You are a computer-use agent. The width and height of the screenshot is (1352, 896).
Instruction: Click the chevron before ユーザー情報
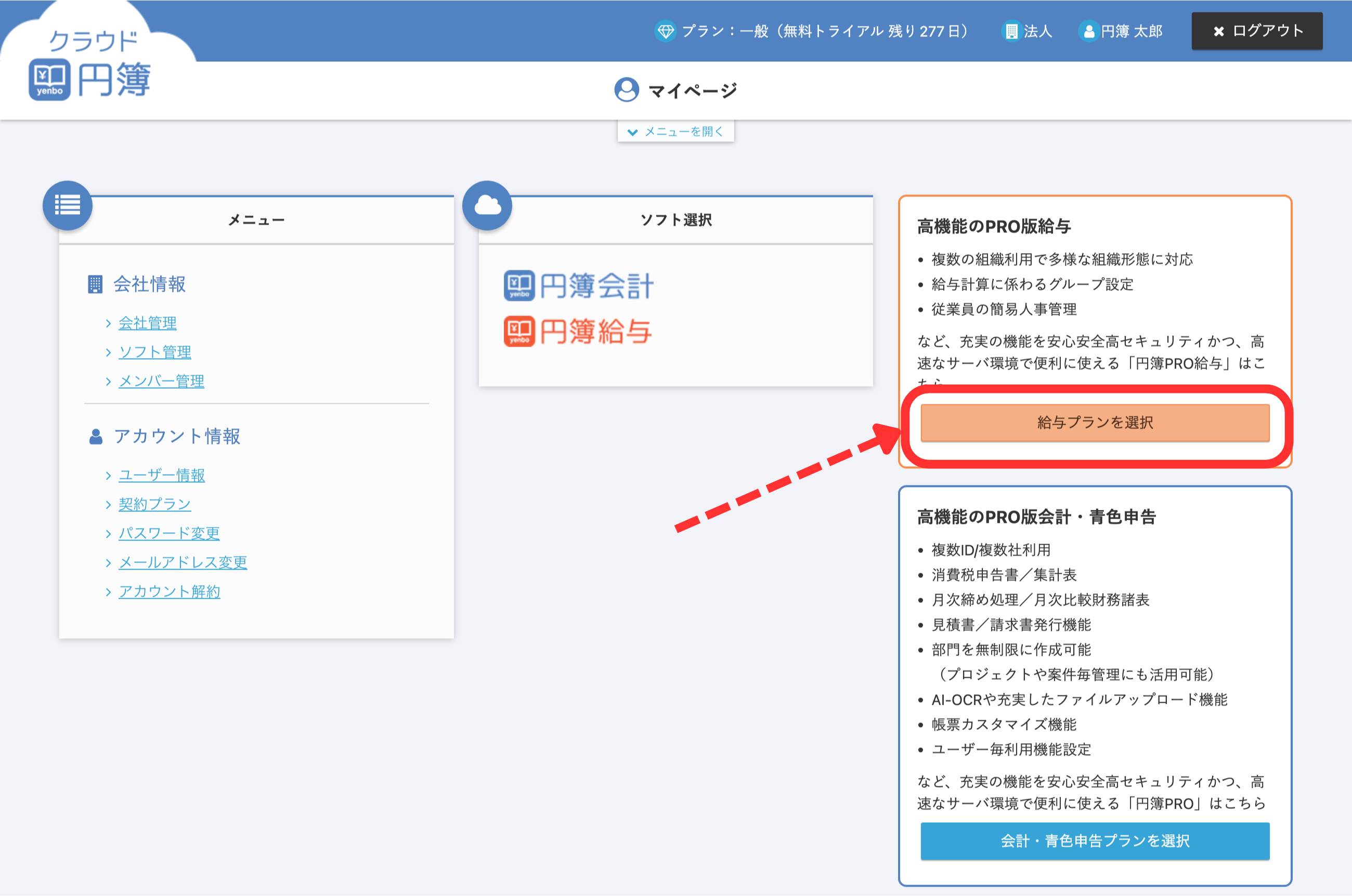[x=108, y=476]
